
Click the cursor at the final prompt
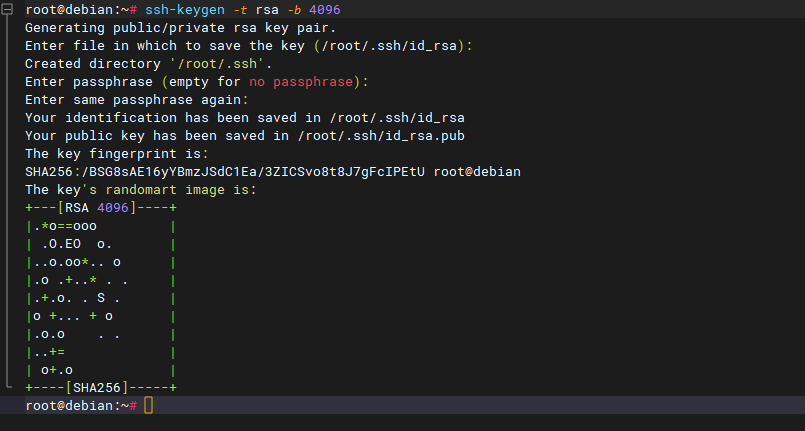[x=148, y=405]
